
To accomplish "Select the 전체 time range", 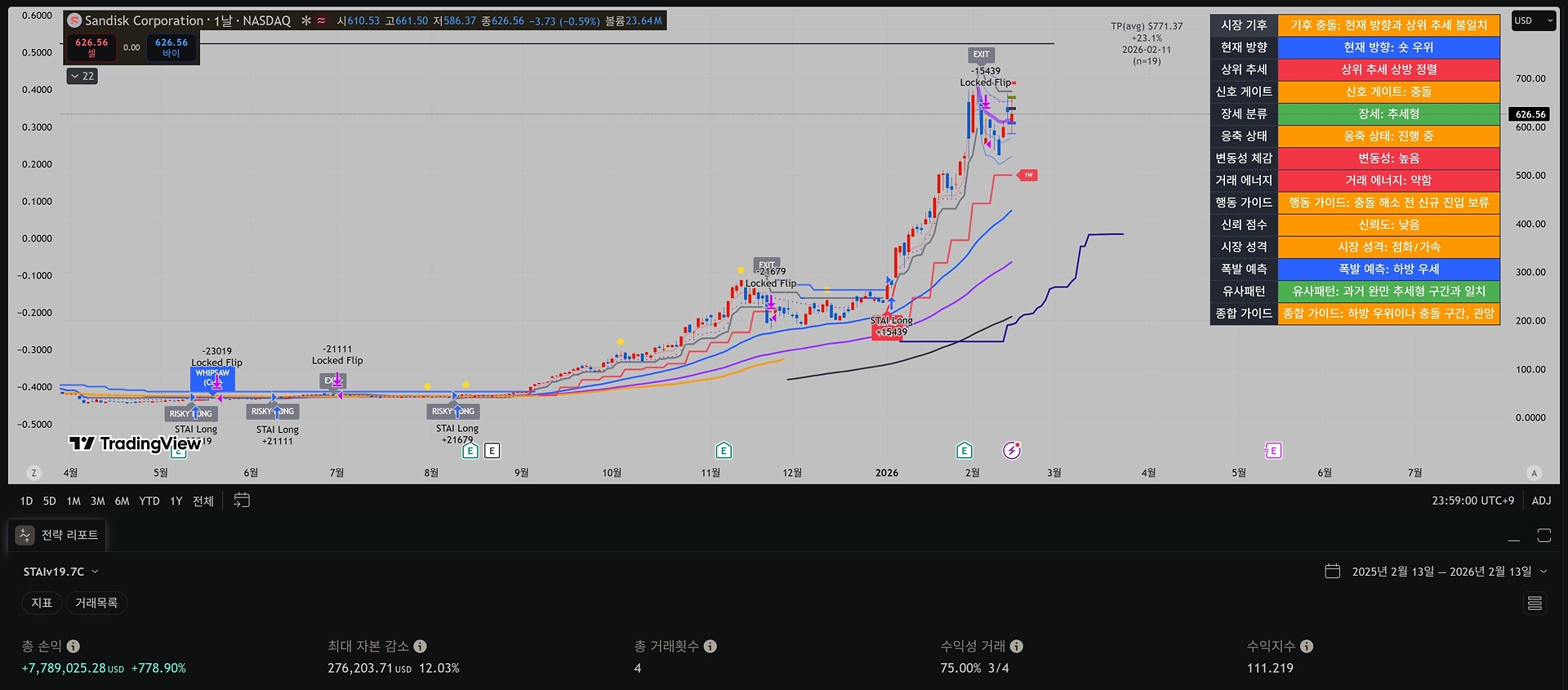I will (x=203, y=501).
